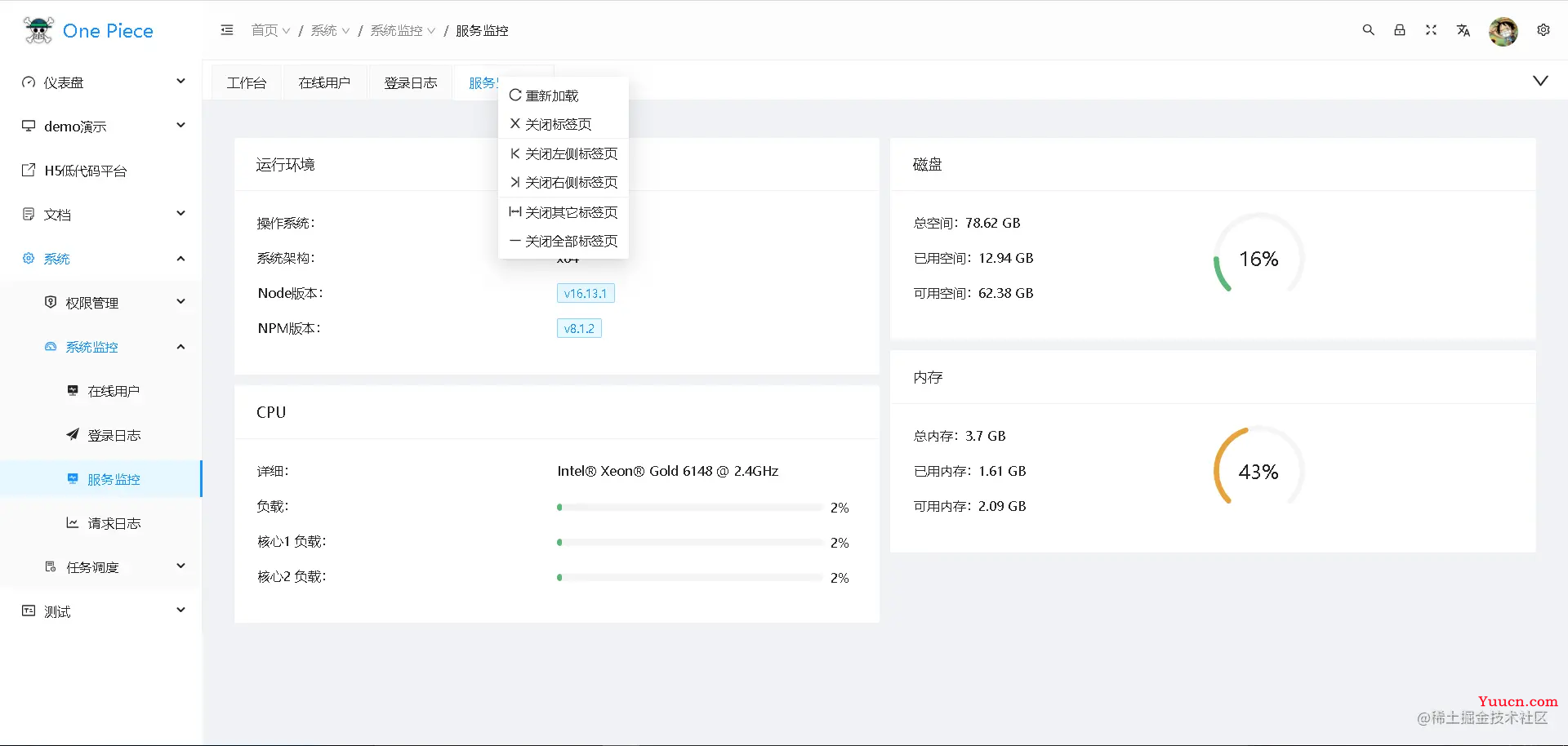Screen dimensions: 1568x746
Task: Toggle fullscreen with the expand icon
Action: pyautogui.click(x=1431, y=30)
